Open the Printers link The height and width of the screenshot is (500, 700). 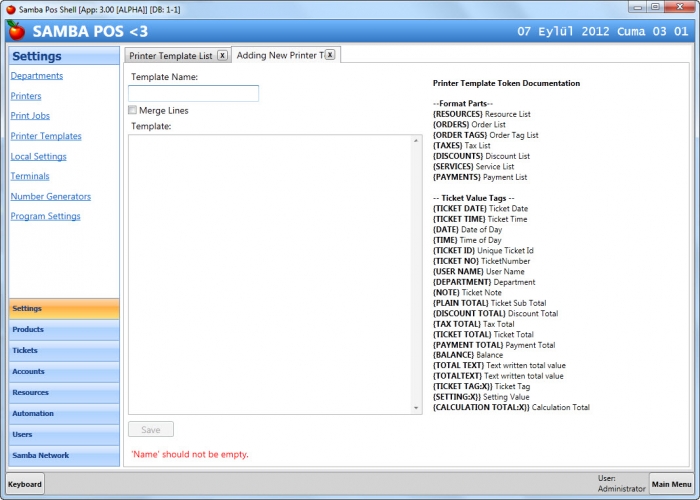pos(26,96)
